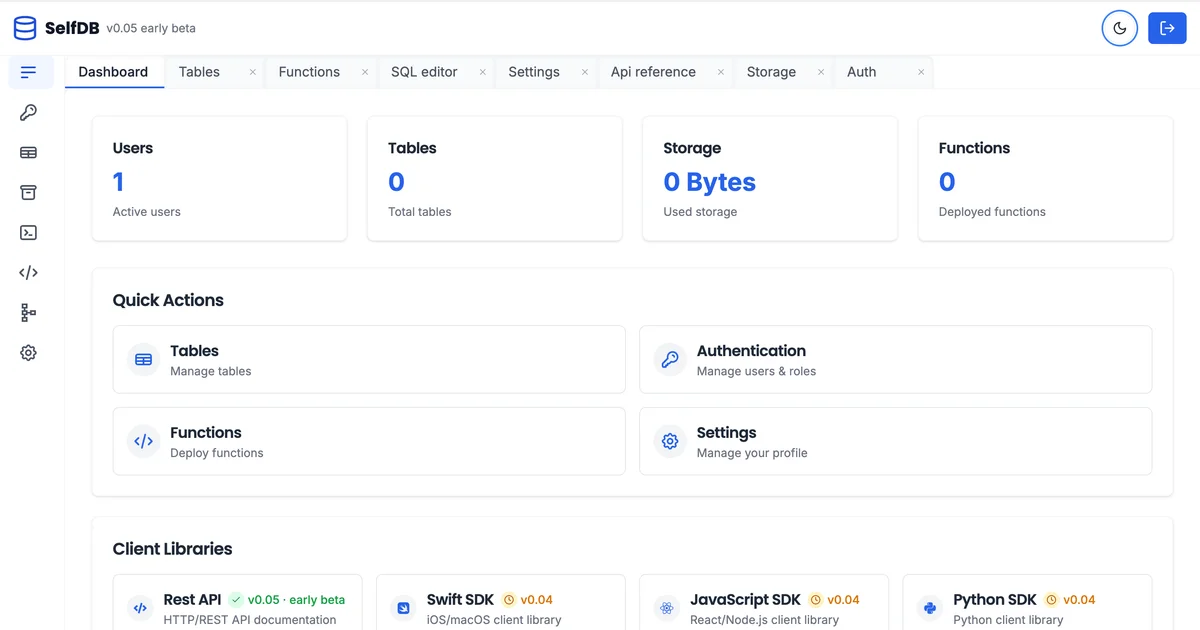Open Authentication 'Manage users & roles' action
The image size is (1200, 630).
[x=896, y=359]
